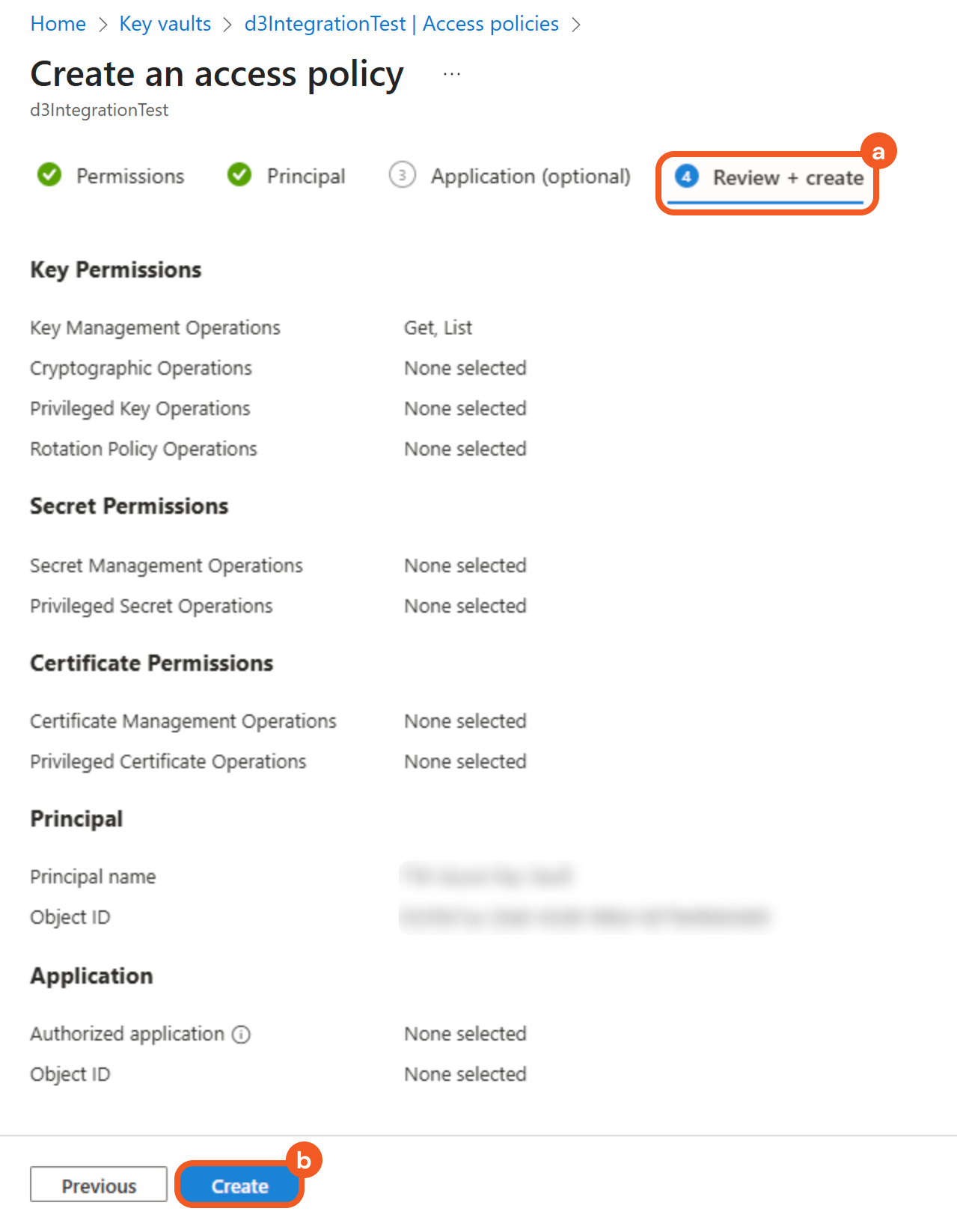Click the chevron after Access policies

click(575, 25)
